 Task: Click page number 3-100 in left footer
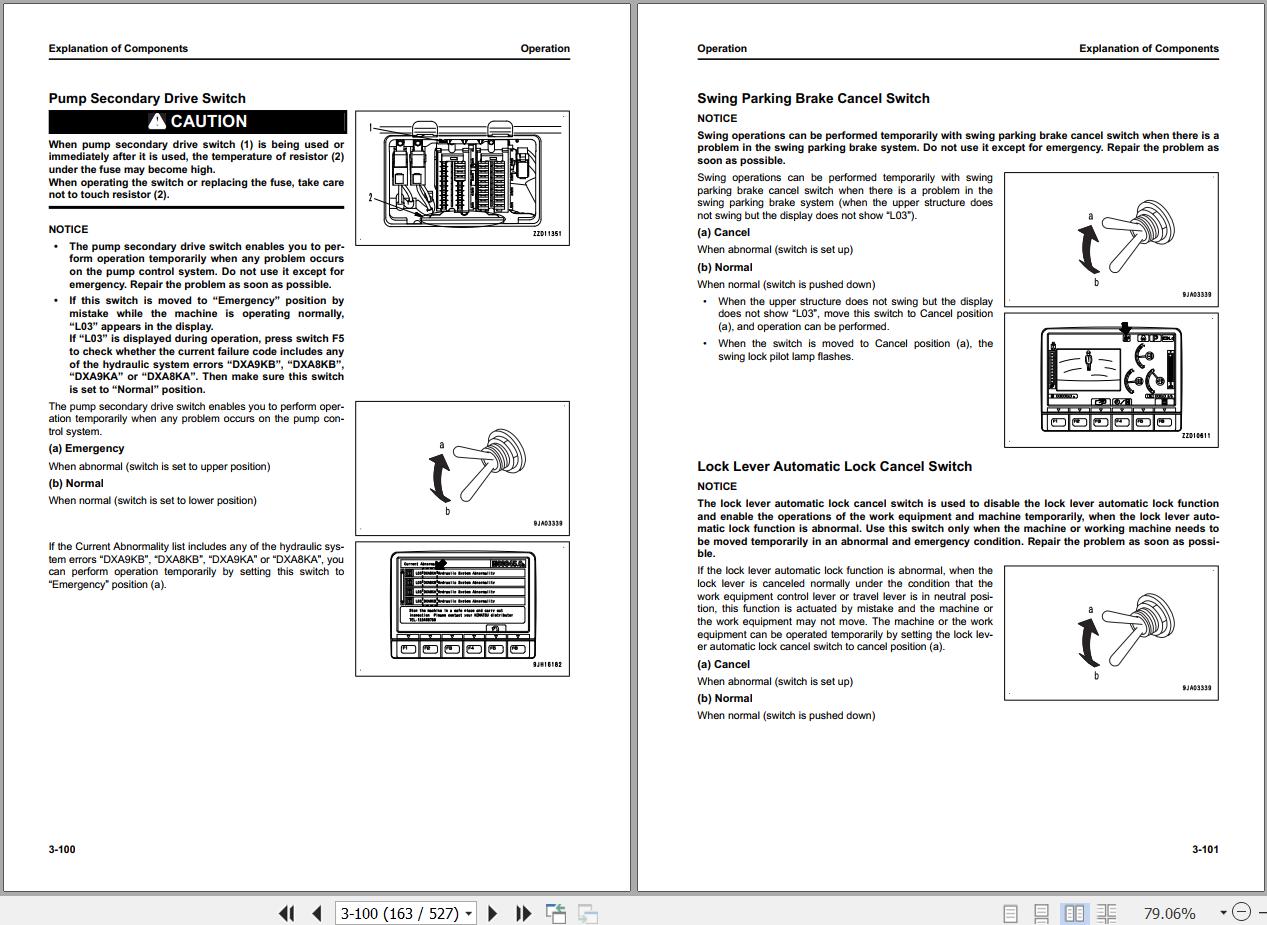point(62,850)
